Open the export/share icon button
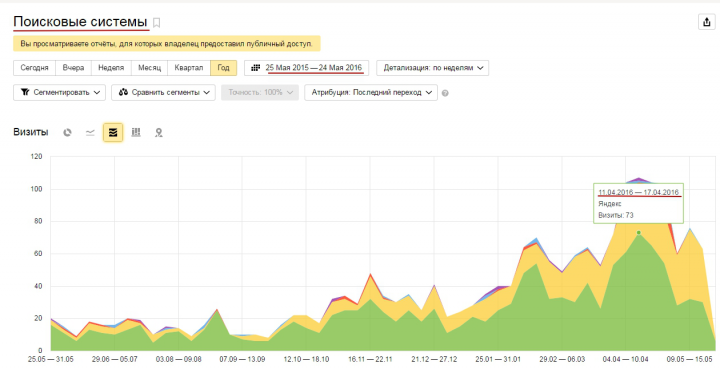The width and height of the screenshot is (720, 369). [706, 22]
